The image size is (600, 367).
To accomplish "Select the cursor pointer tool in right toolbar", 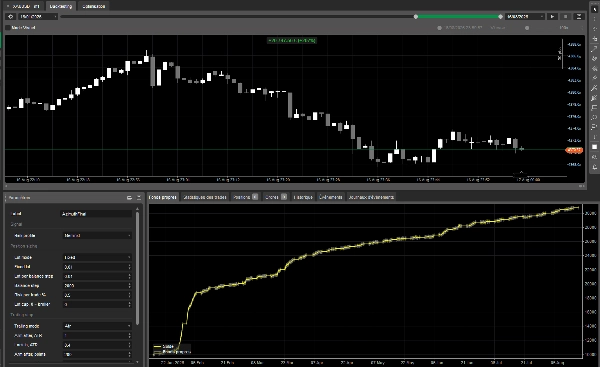I will point(595,9).
